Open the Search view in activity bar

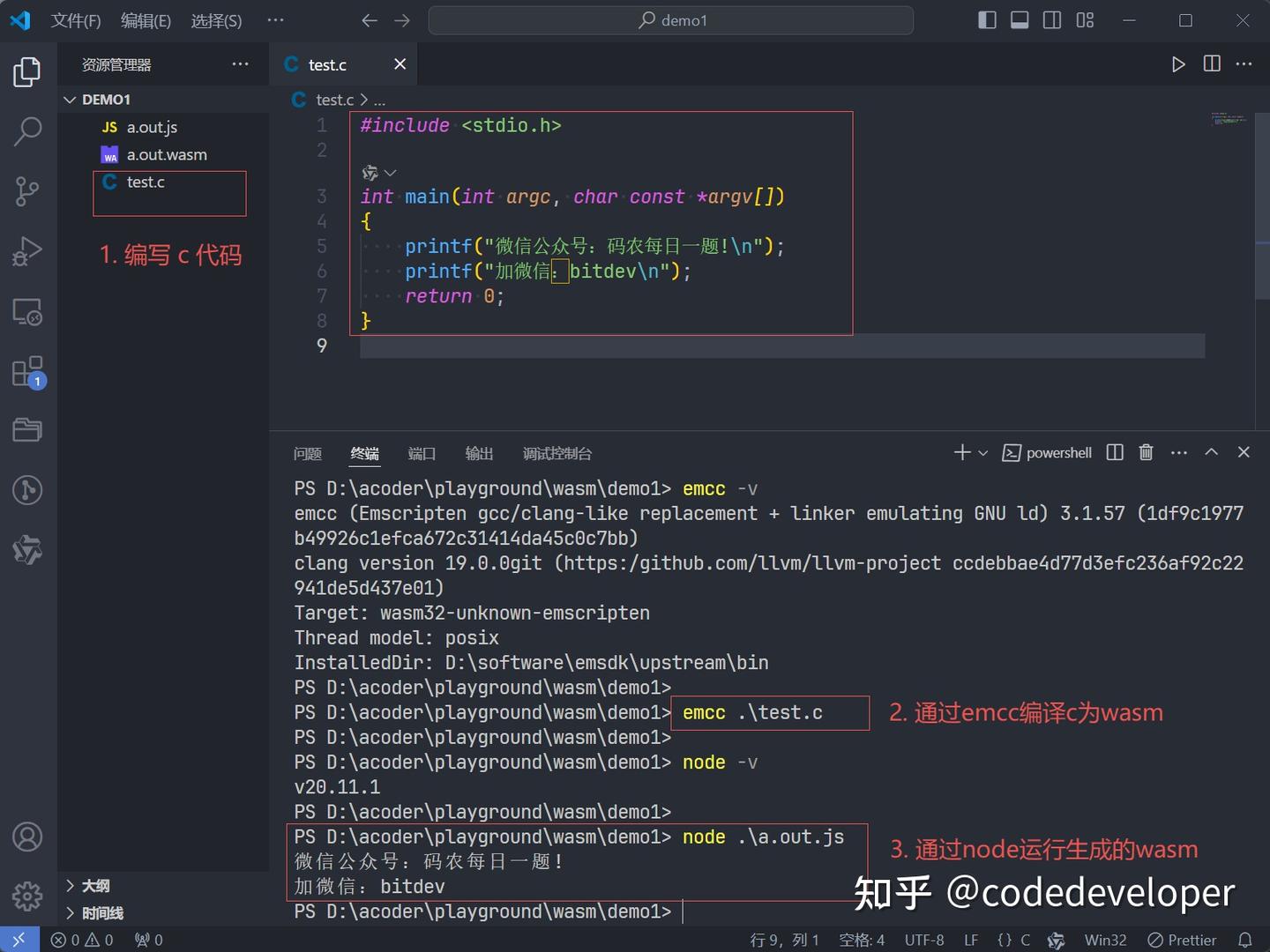27,131
